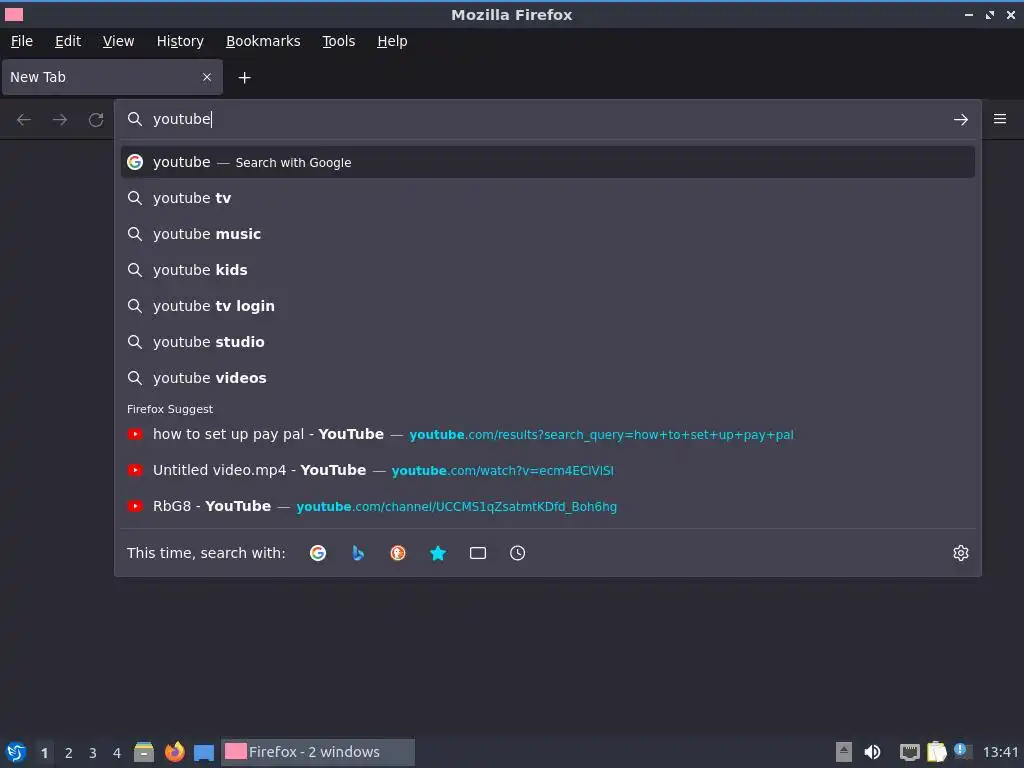This screenshot has width=1024, height=768.
Task: Reload the current page
Action: click(x=96, y=120)
